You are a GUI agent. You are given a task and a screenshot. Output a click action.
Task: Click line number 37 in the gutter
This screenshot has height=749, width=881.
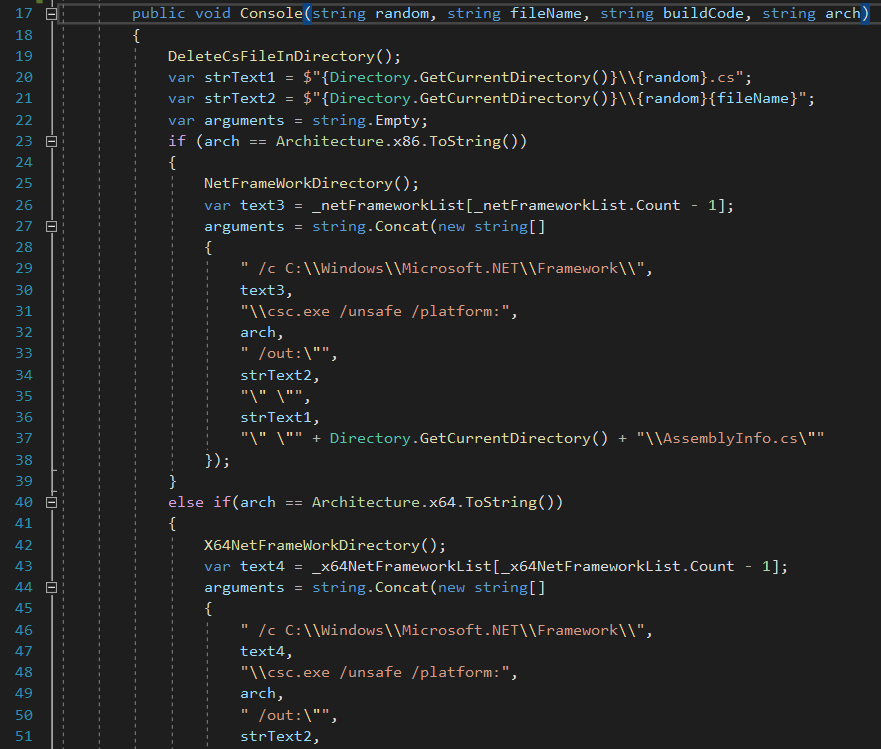24,438
